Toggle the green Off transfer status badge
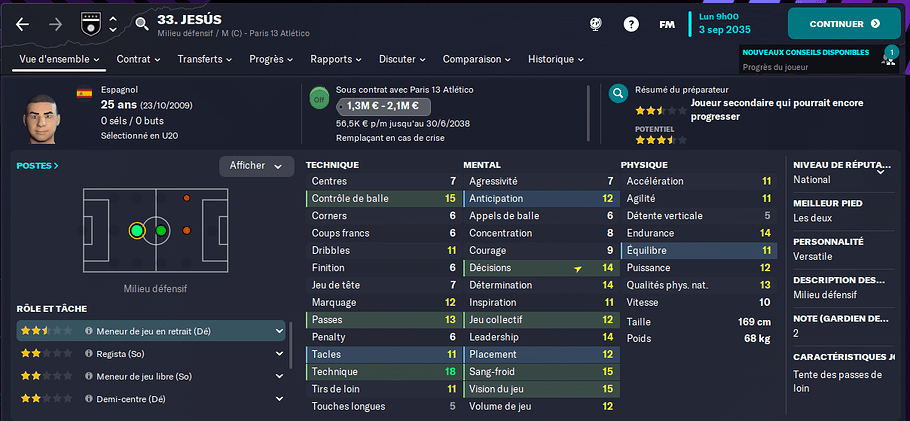The image size is (910, 421). pyautogui.click(x=319, y=99)
